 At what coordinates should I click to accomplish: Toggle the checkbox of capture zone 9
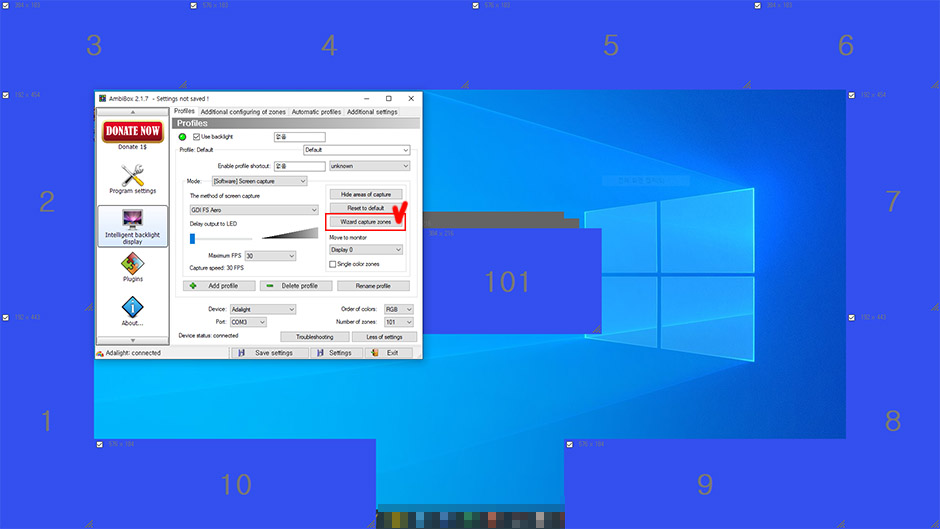coord(570,444)
